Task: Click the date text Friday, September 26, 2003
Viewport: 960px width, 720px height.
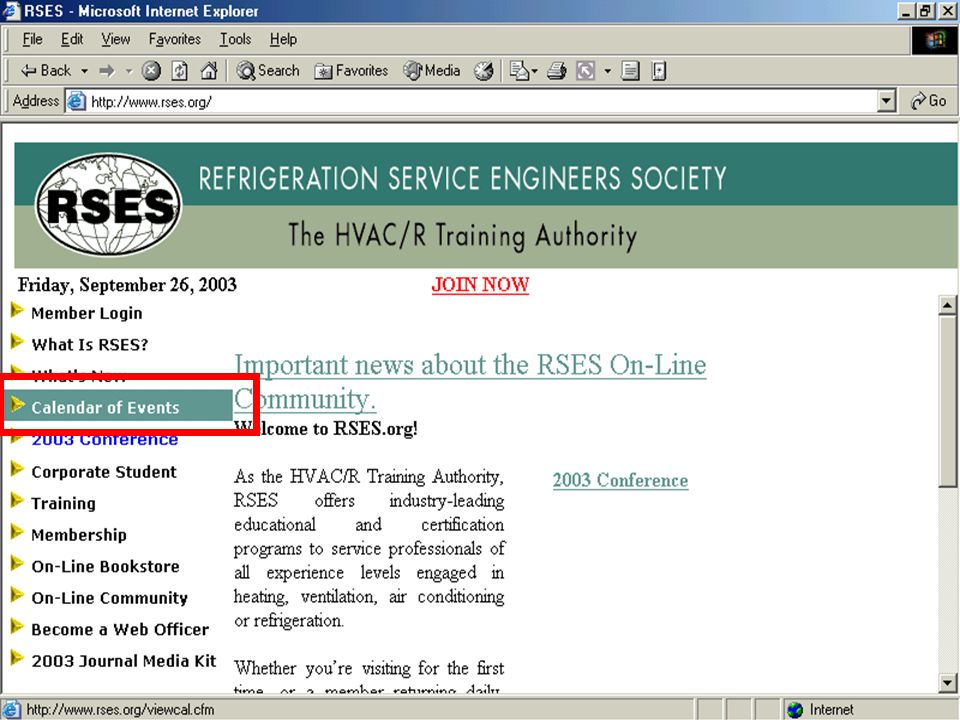Action: pos(127,285)
